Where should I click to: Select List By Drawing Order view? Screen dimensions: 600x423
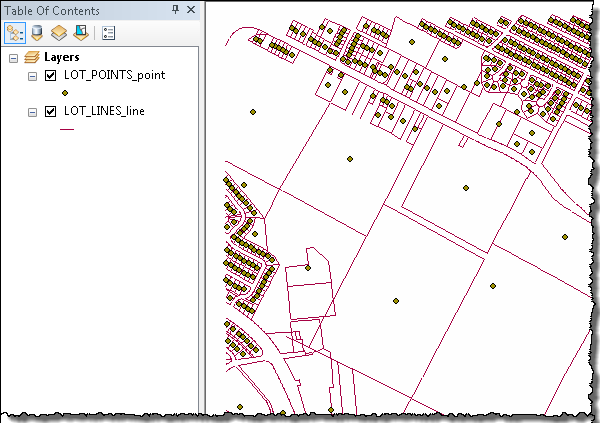click(x=15, y=32)
